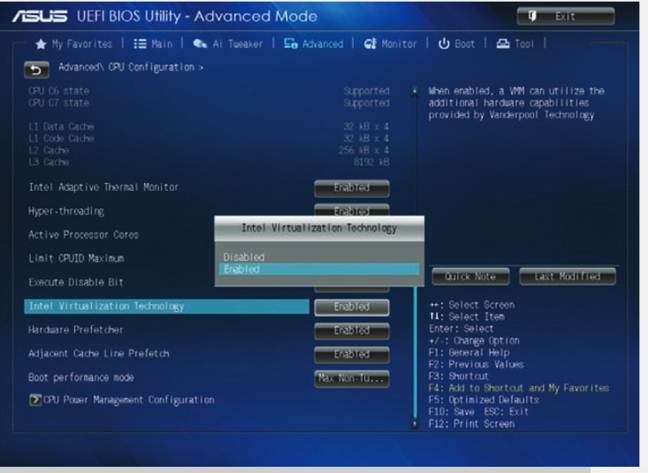Click the F10: Save ESC: Exit hint
This screenshot has width=648, height=473.
click(x=479, y=412)
